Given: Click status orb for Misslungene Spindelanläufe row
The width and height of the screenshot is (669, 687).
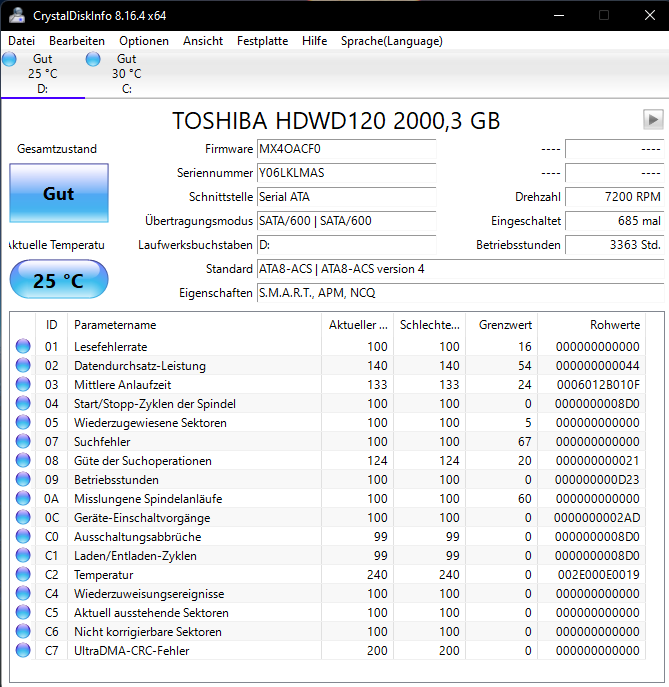Looking at the screenshot, I should pyautogui.click(x=23, y=498).
